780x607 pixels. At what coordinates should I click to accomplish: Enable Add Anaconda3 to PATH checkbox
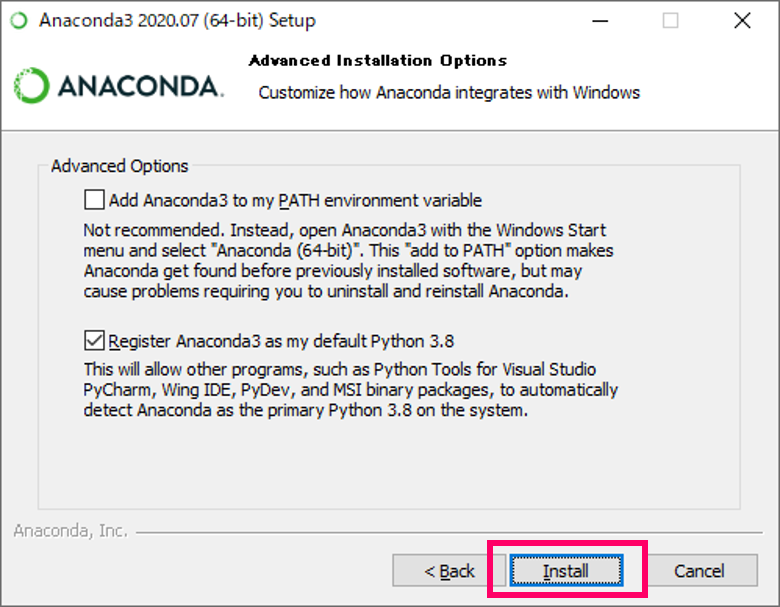[x=94, y=200]
